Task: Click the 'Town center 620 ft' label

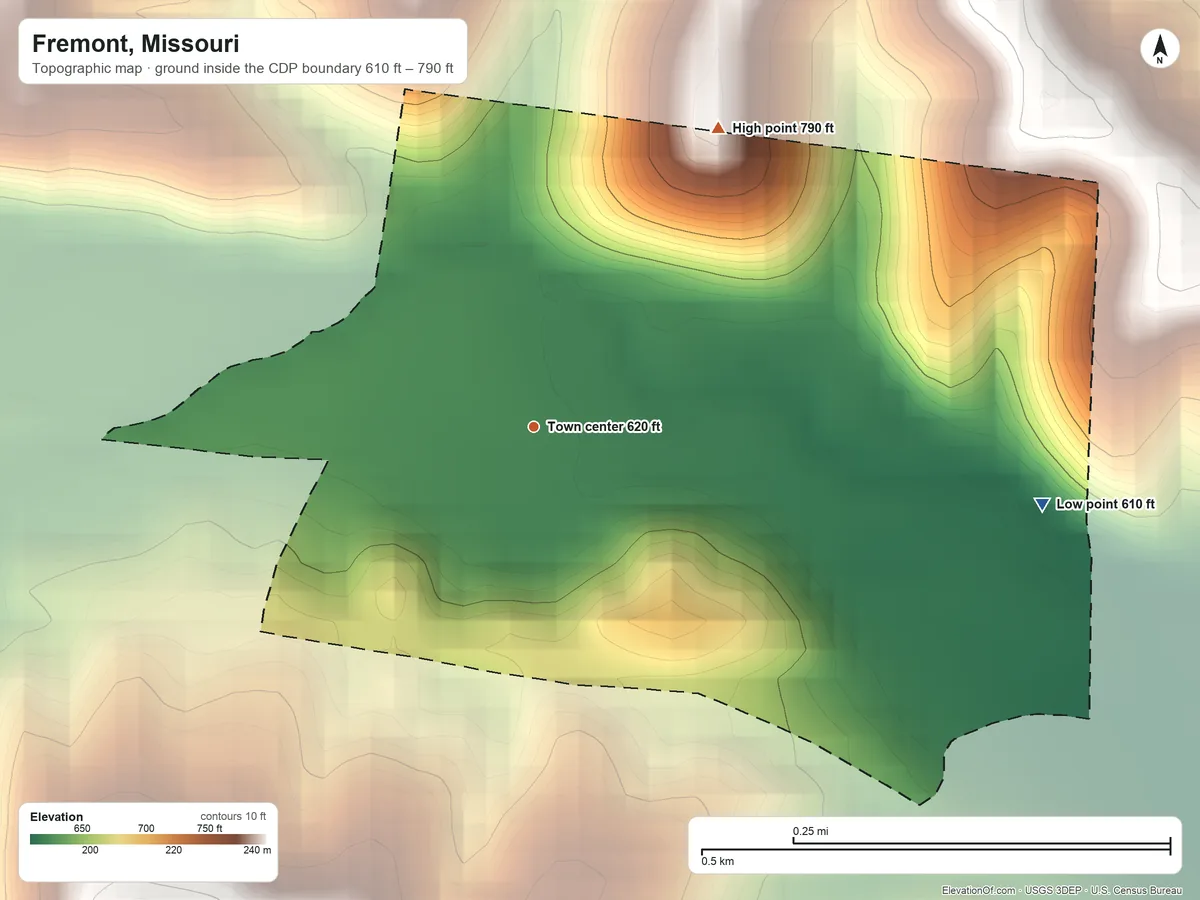Action: (x=604, y=427)
